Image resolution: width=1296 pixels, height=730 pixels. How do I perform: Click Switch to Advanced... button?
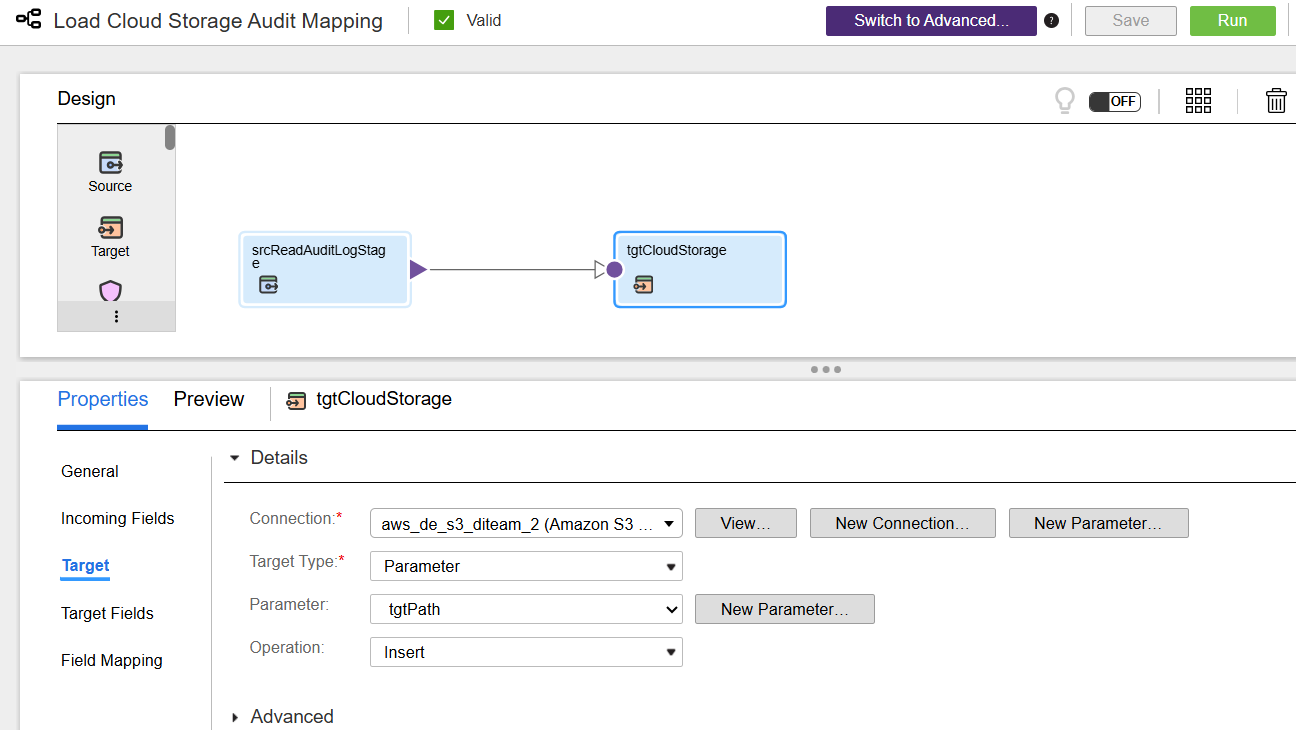point(931,21)
